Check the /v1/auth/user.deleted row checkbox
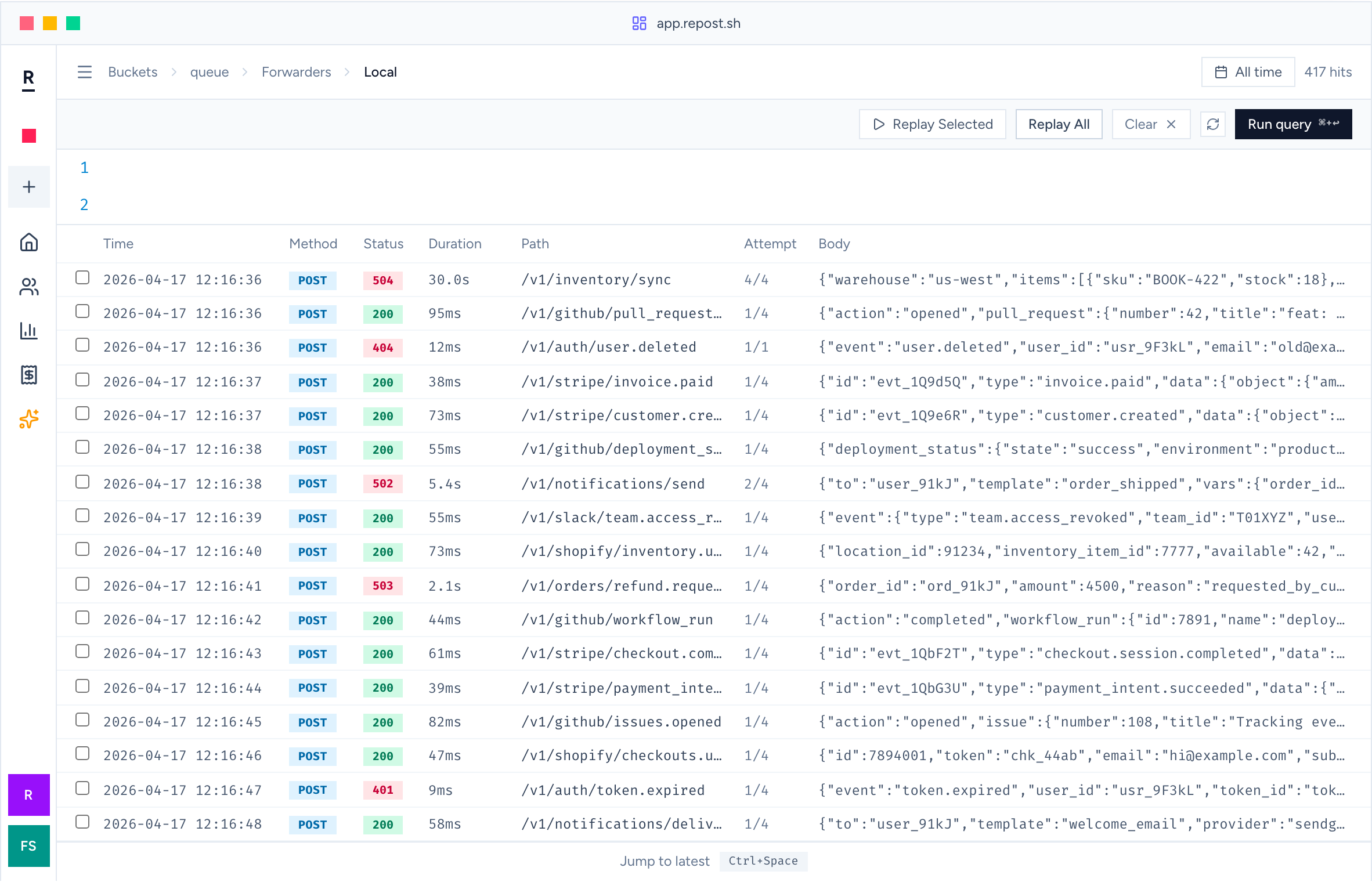 pos(82,345)
